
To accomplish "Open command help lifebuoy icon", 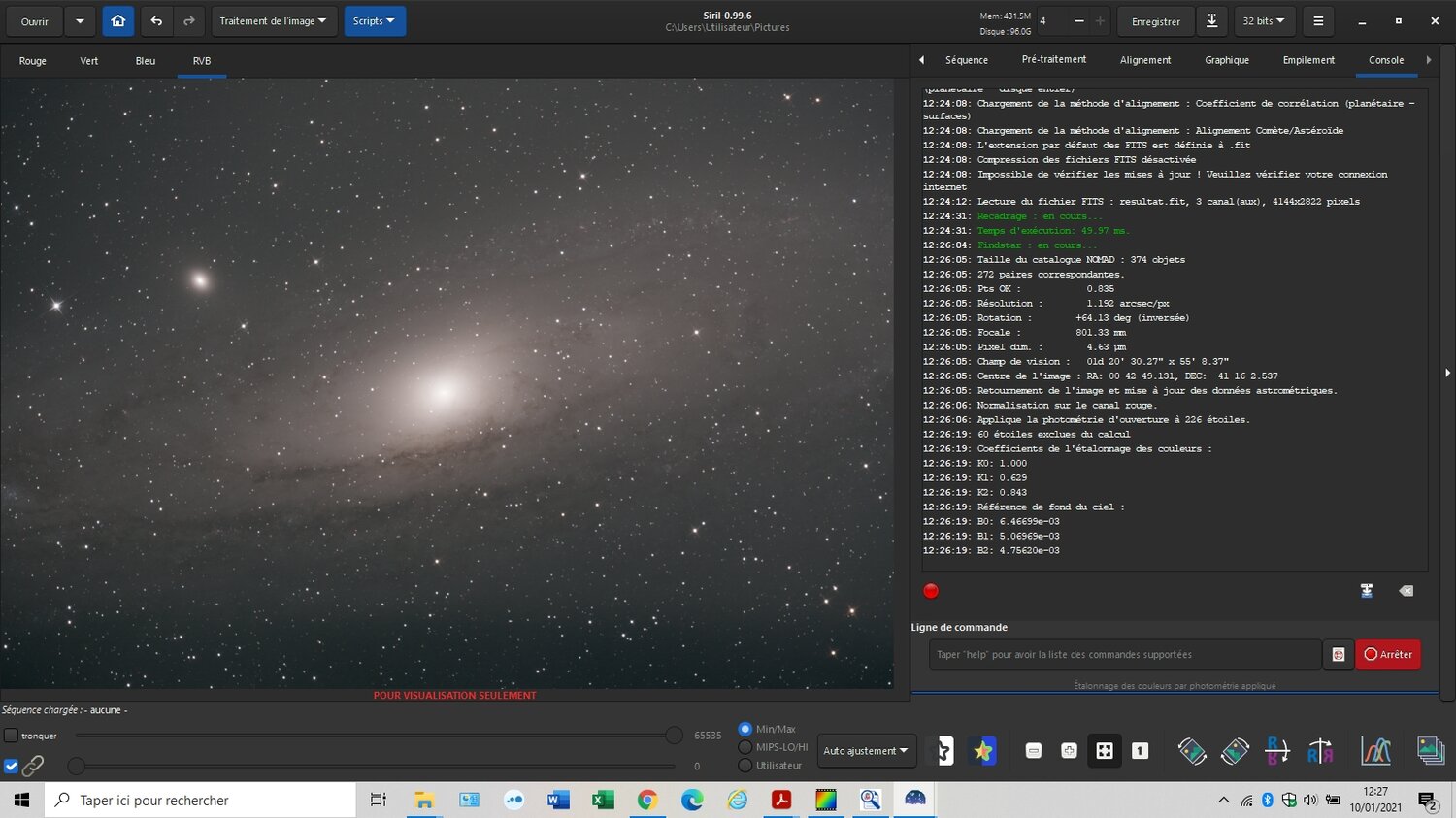I will pyautogui.click(x=1338, y=654).
